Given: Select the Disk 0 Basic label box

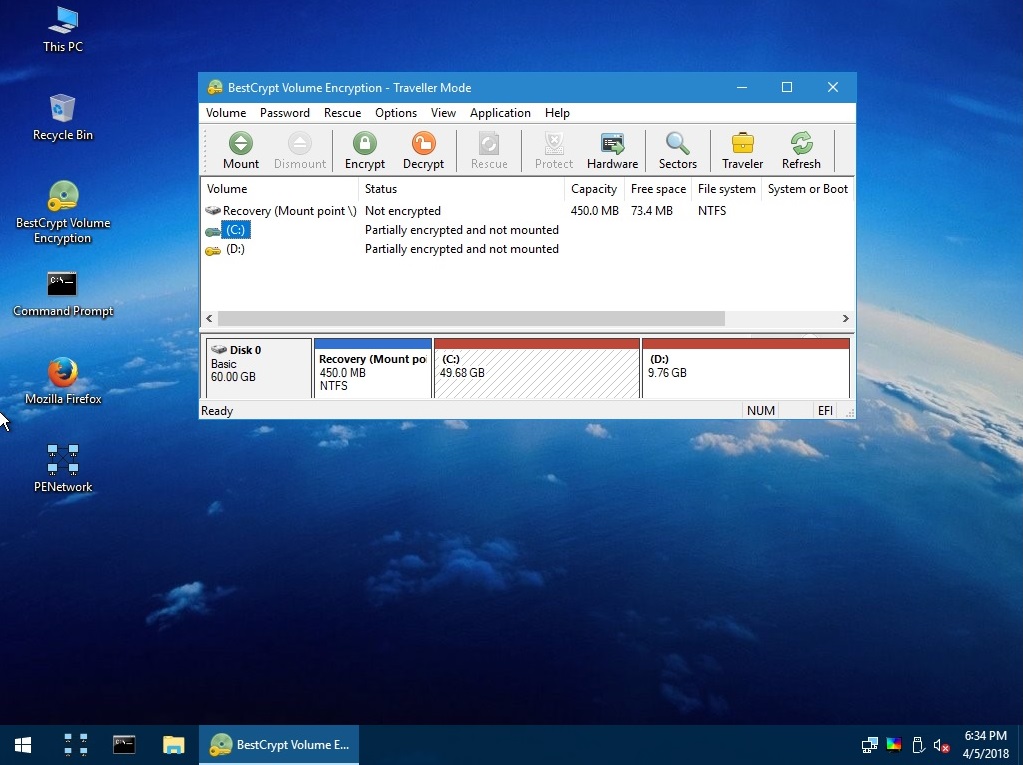Looking at the screenshot, I should click(258, 368).
